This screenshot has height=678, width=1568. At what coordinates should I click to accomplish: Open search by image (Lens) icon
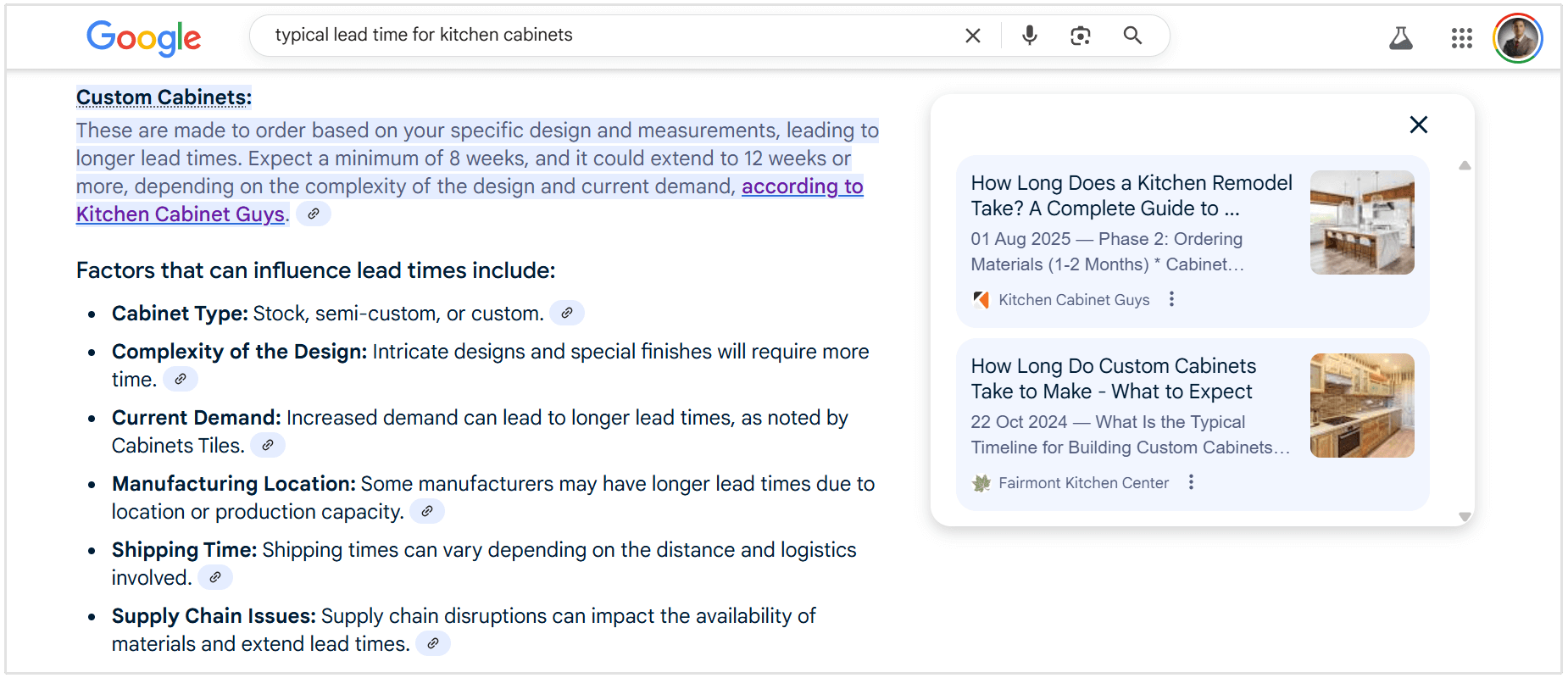coord(1081,36)
